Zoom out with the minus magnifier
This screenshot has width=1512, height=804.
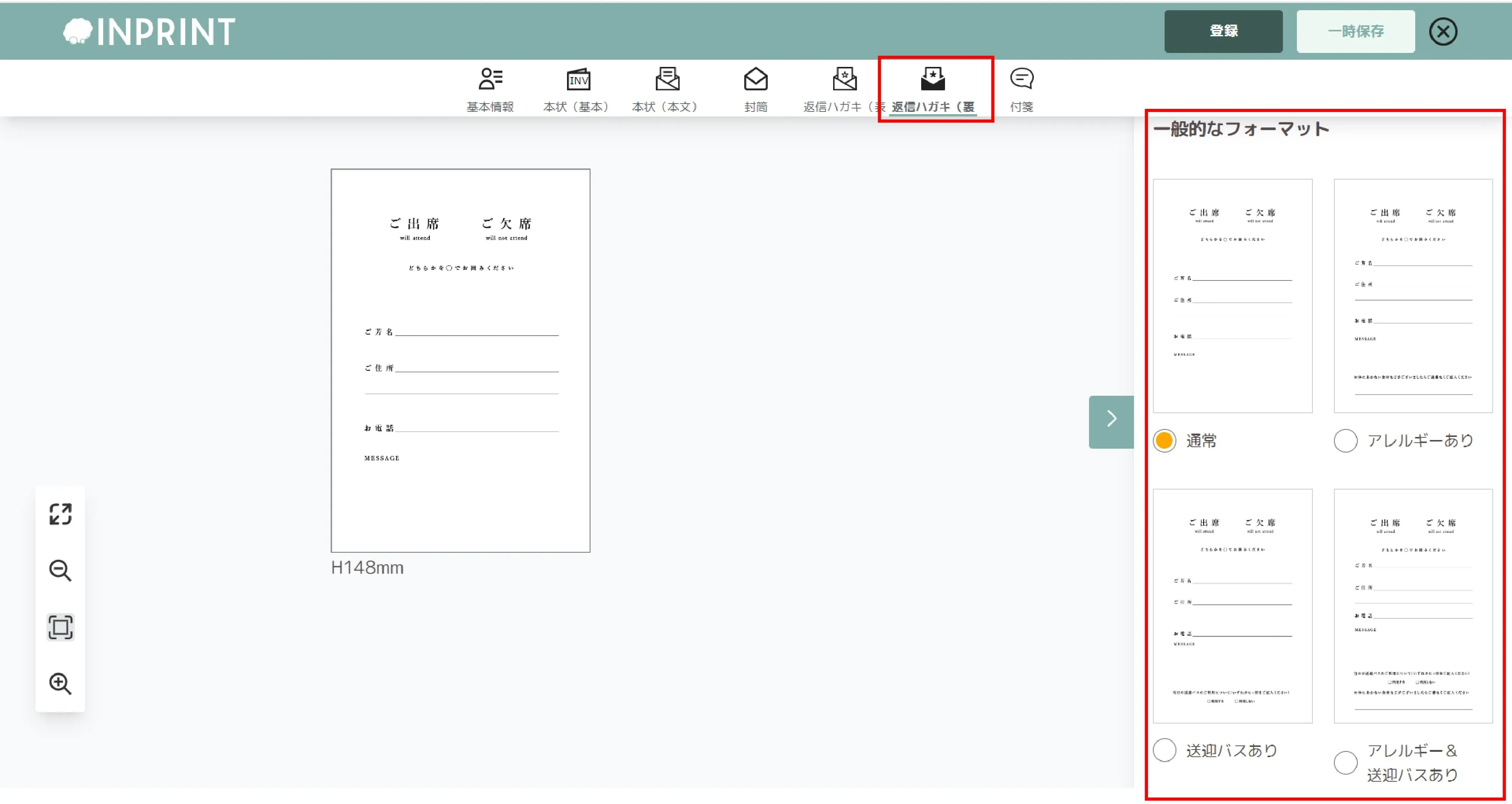coord(60,570)
